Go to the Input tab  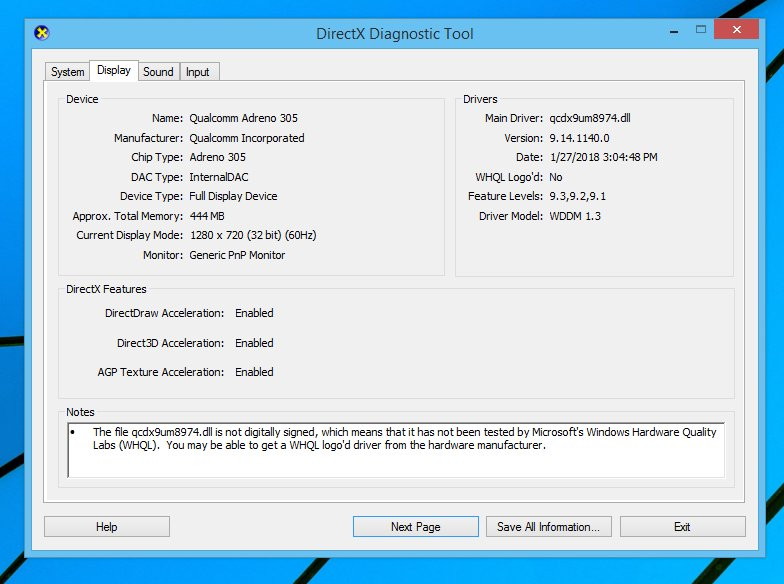click(198, 72)
